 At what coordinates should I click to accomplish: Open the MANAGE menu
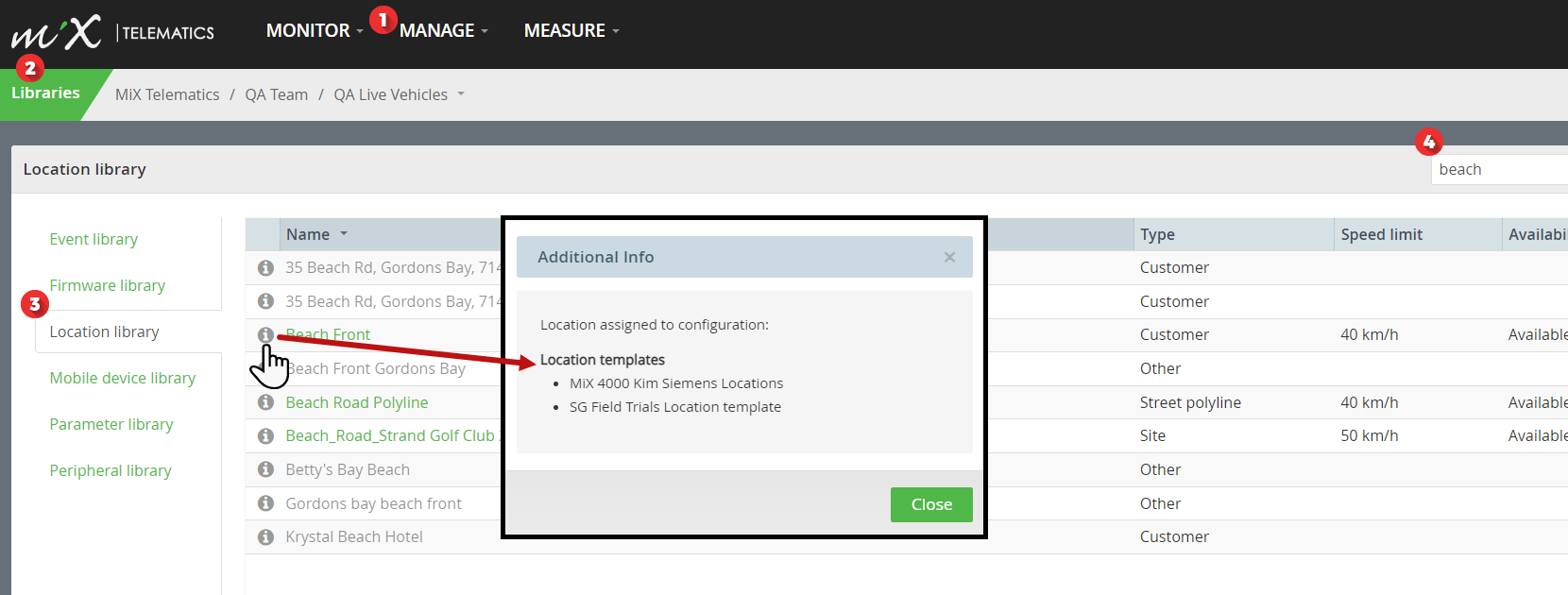click(x=444, y=31)
